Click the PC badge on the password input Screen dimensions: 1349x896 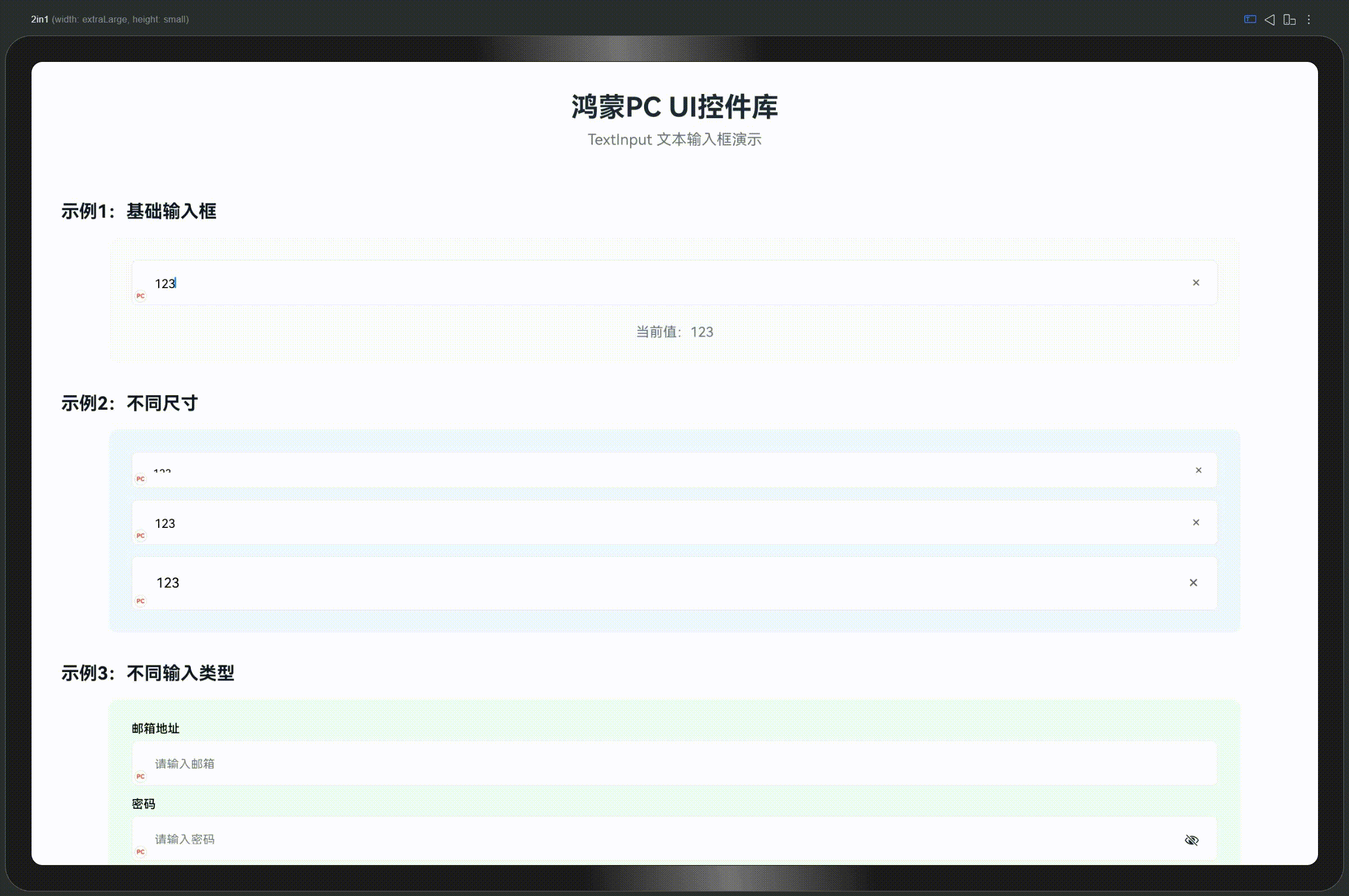141,852
